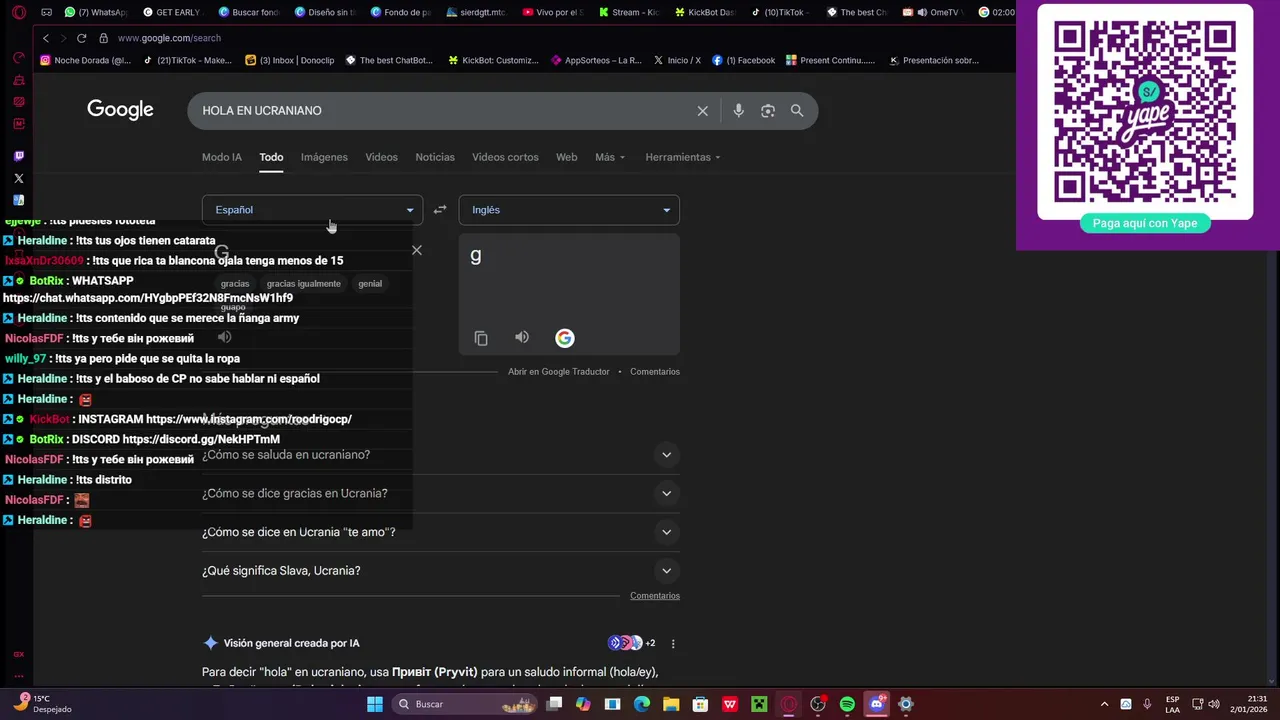The image size is (1280, 720).
Task: Click the magnifier search button in the search bar
Action: (x=797, y=111)
